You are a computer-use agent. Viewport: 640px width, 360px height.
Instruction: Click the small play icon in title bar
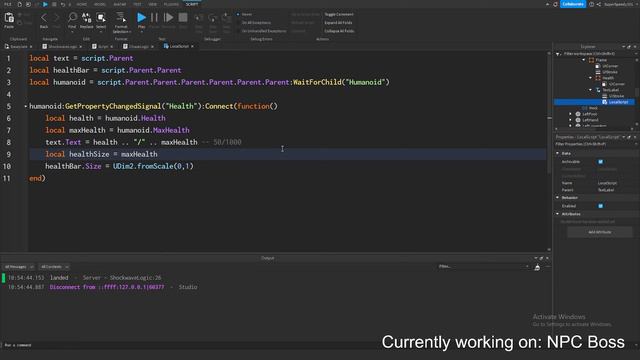click(x=45, y=4)
